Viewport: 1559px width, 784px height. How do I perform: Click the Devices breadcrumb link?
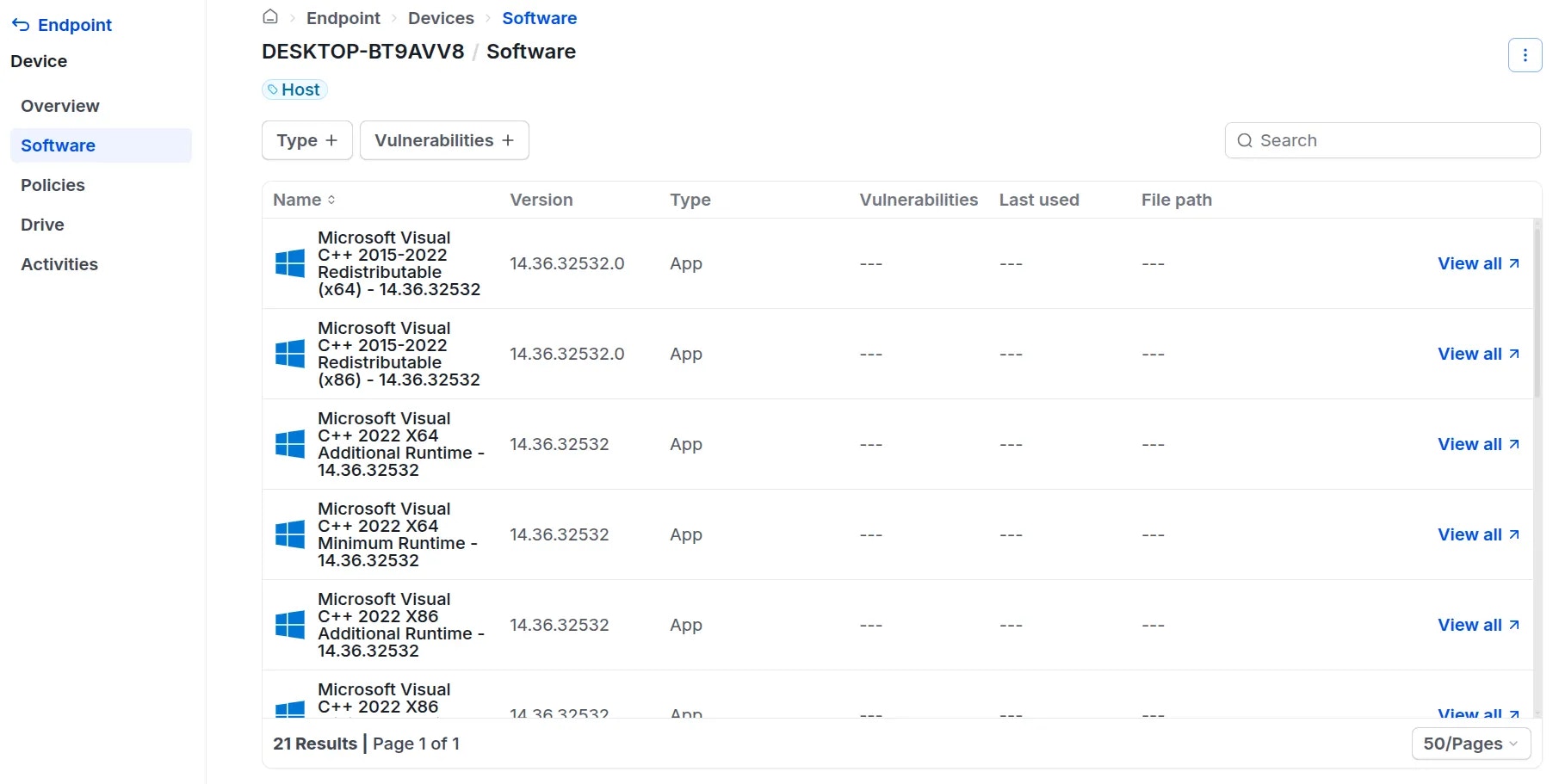pos(441,17)
